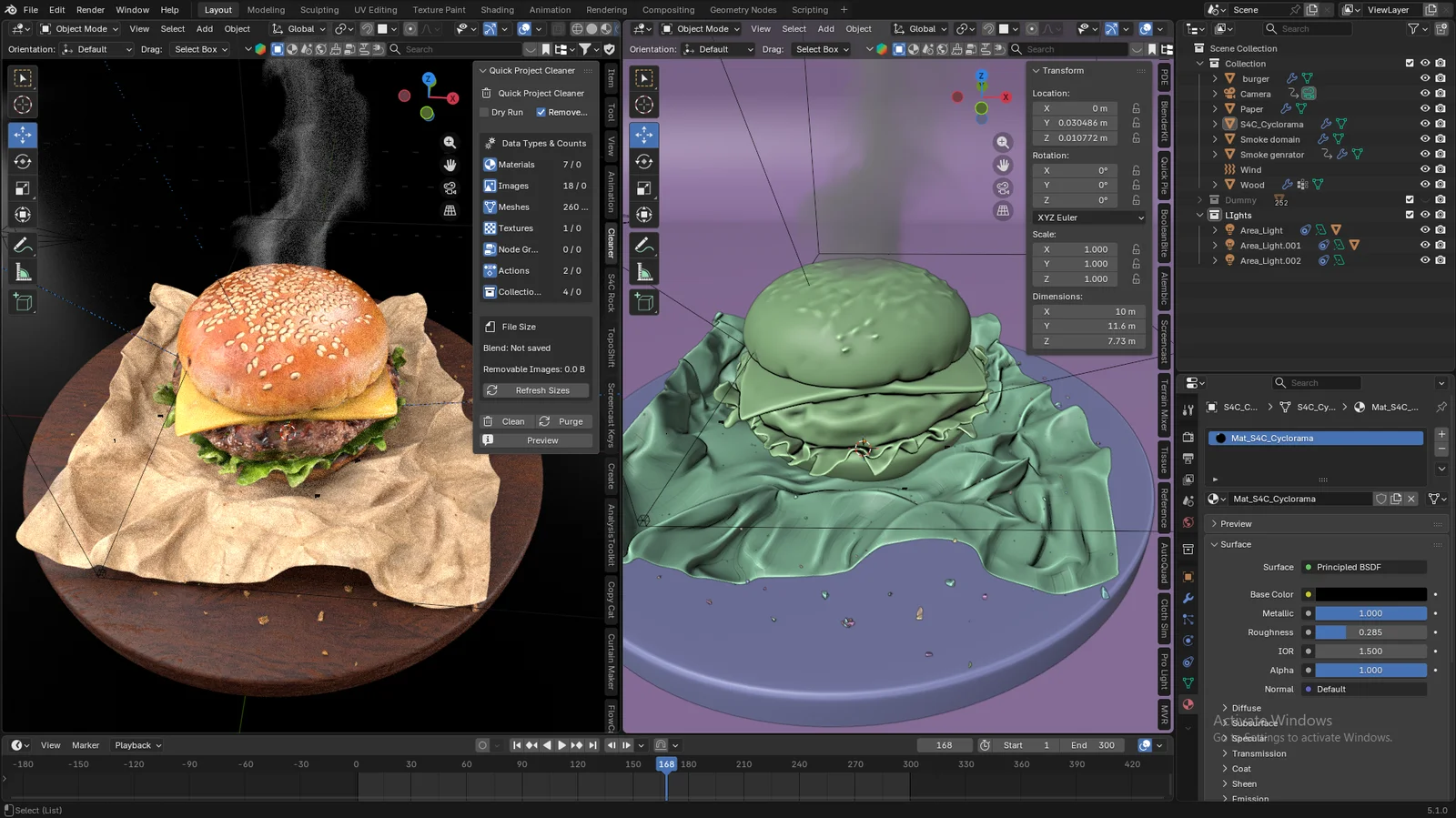Toggle camera view icon in left viewport

[x=450, y=187]
